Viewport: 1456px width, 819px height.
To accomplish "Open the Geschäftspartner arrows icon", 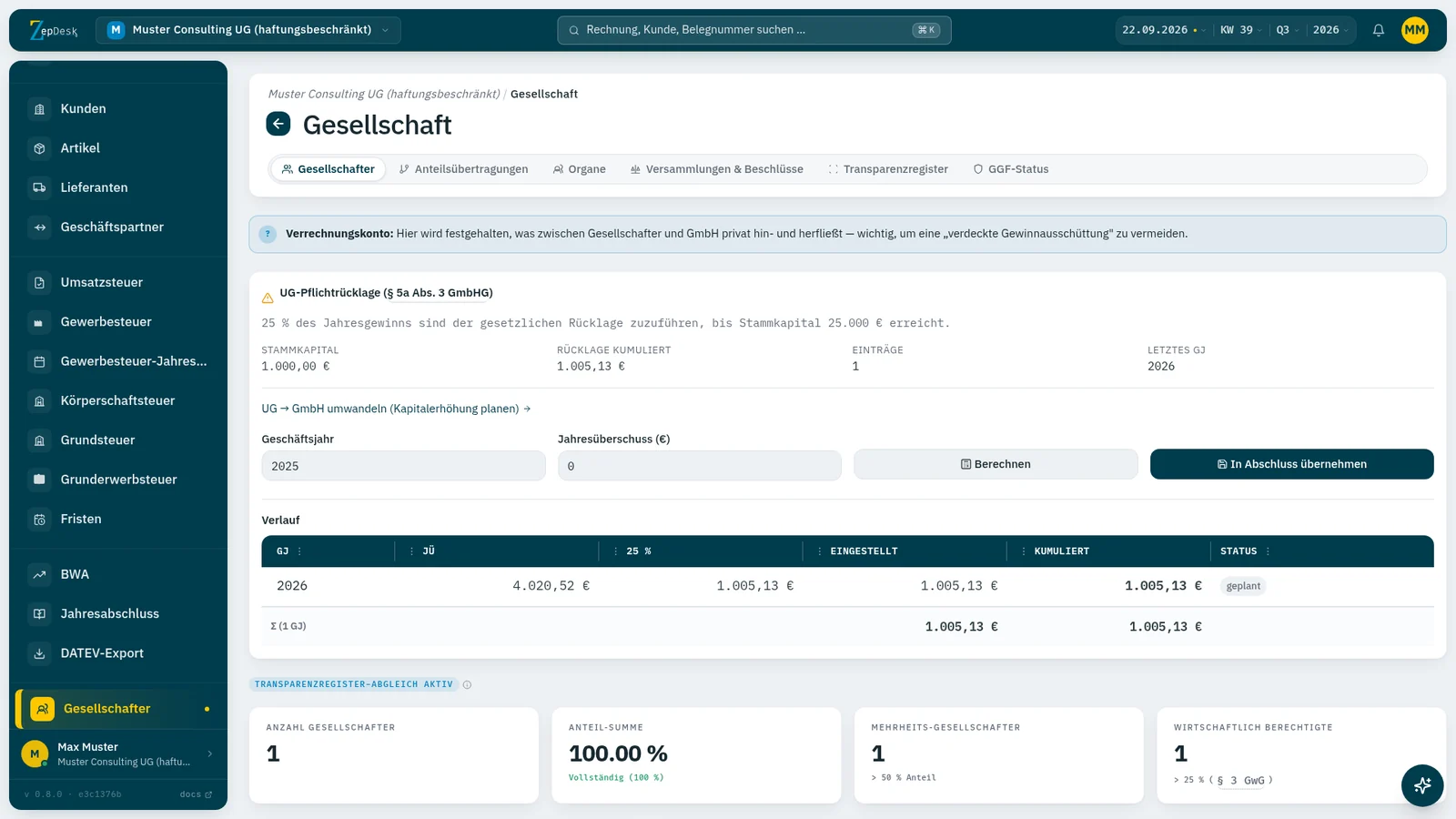I will pos(39,227).
